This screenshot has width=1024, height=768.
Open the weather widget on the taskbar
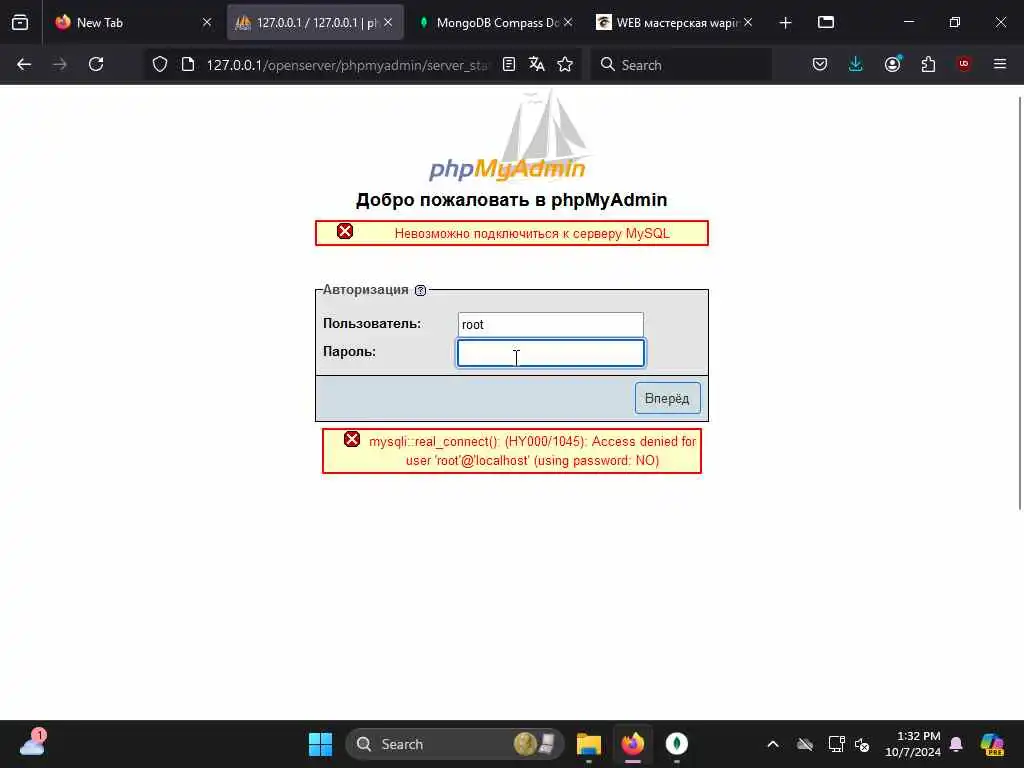(33, 744)
